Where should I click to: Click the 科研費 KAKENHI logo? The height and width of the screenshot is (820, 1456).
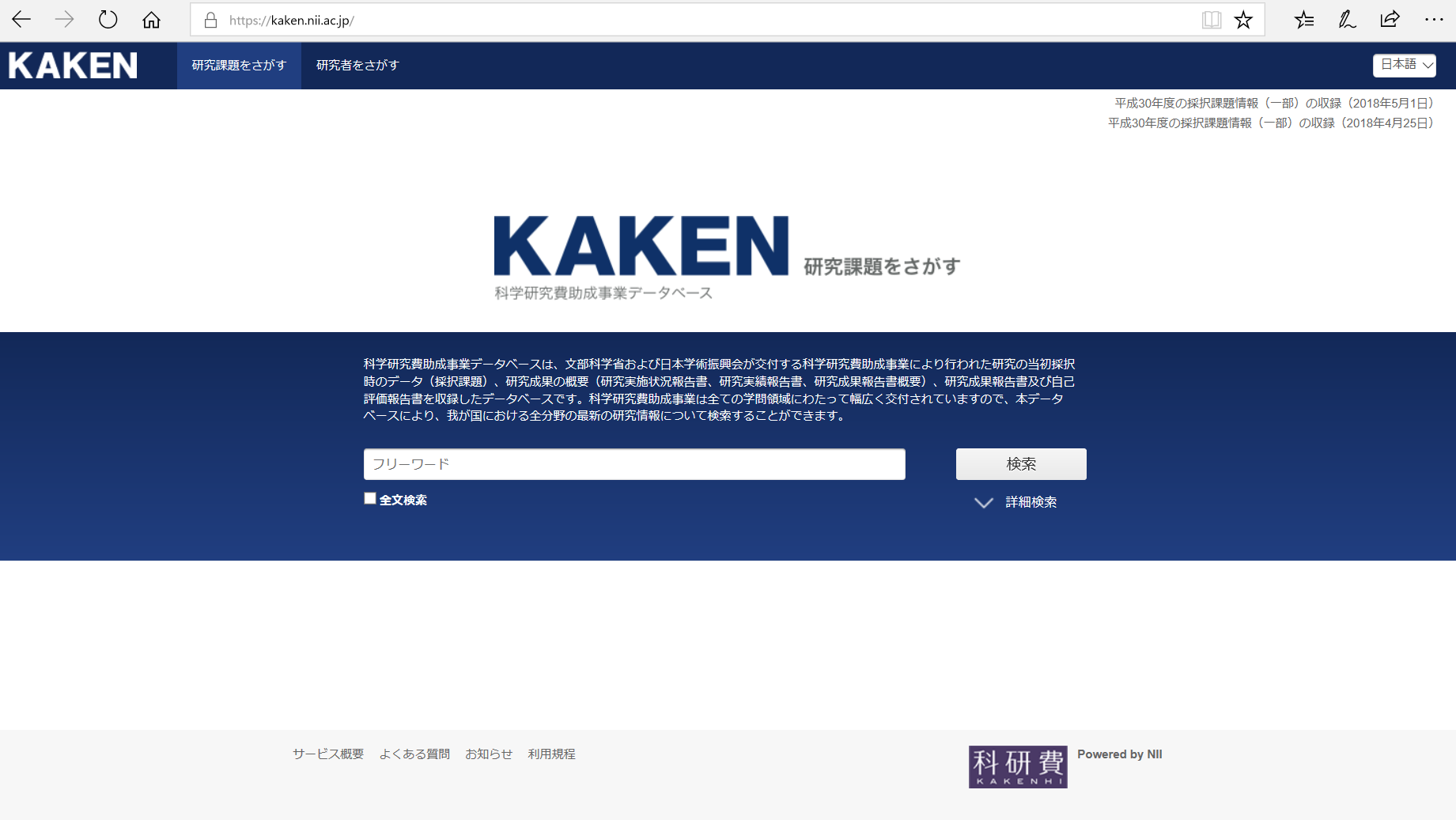[x=1018, y=766]
